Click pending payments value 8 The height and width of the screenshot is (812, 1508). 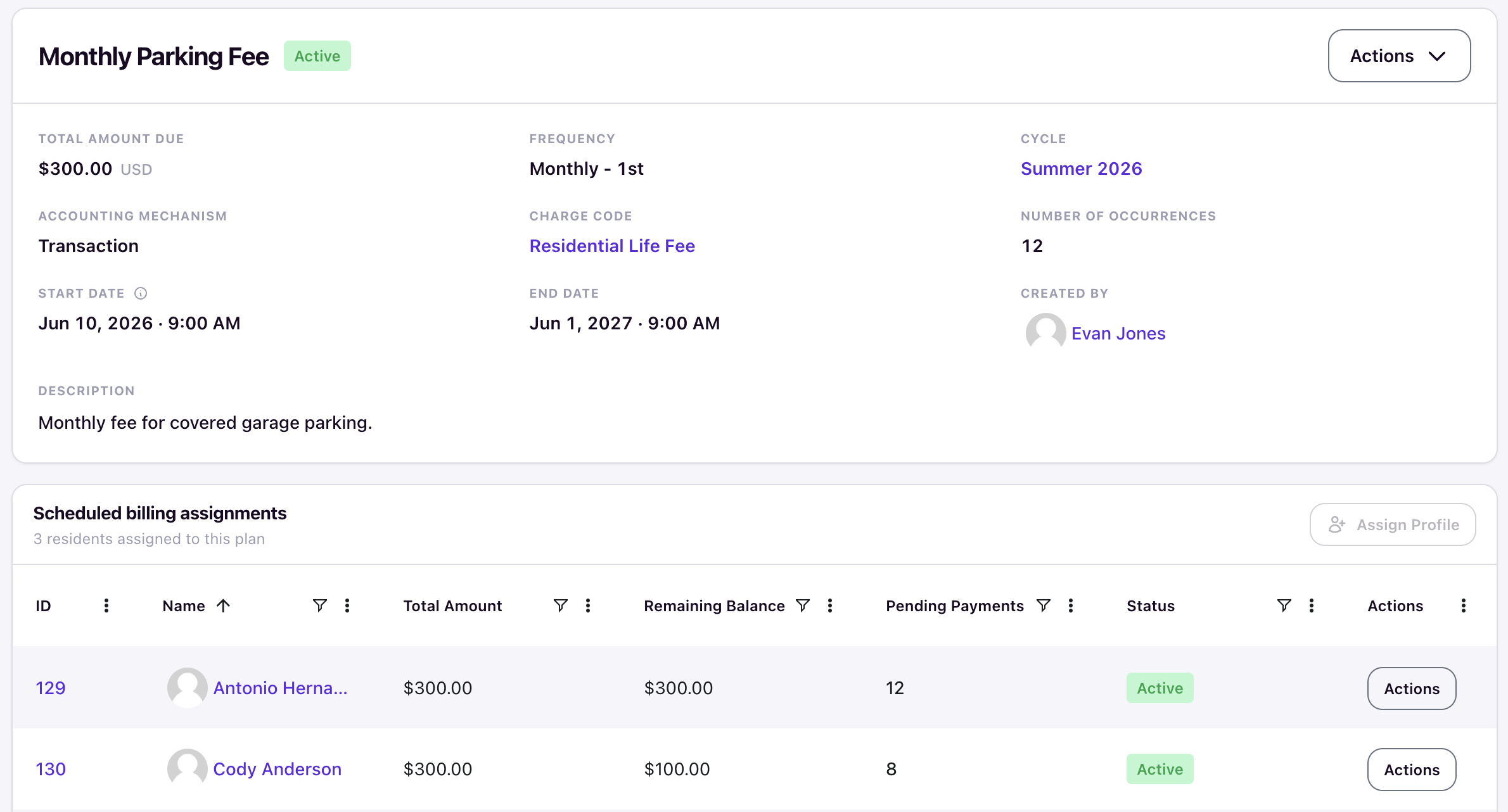tap(891, 769)
